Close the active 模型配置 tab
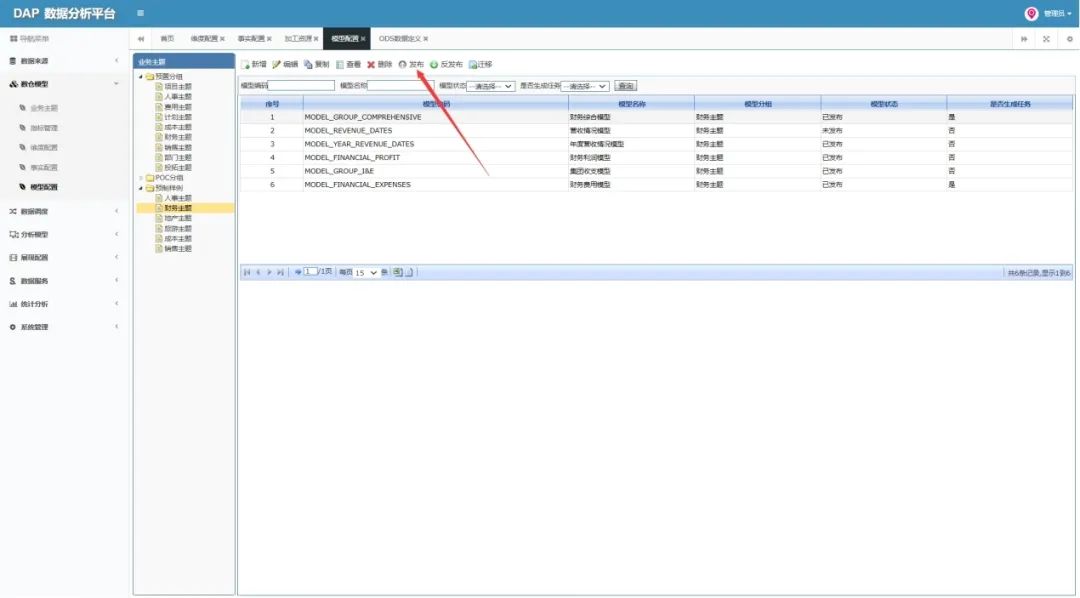This screenshot has width=1080, height=598. (x=363, y=39)
